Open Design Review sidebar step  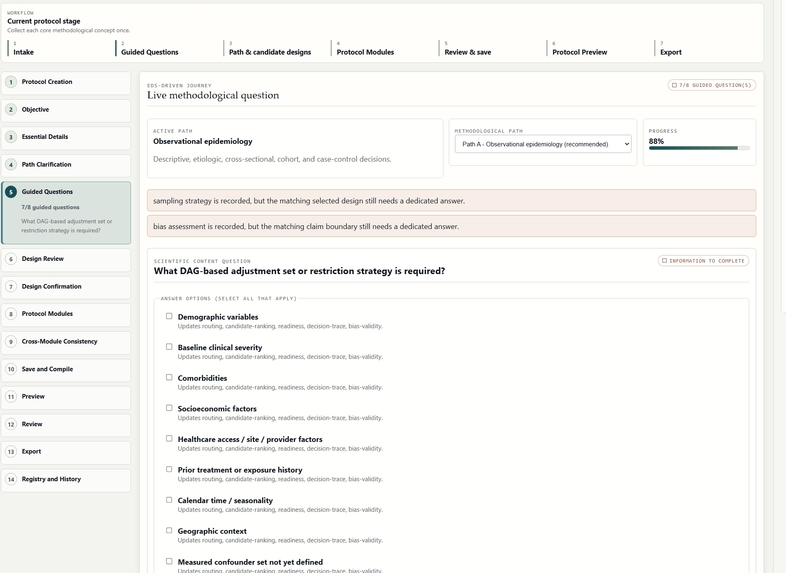(66, 259)
